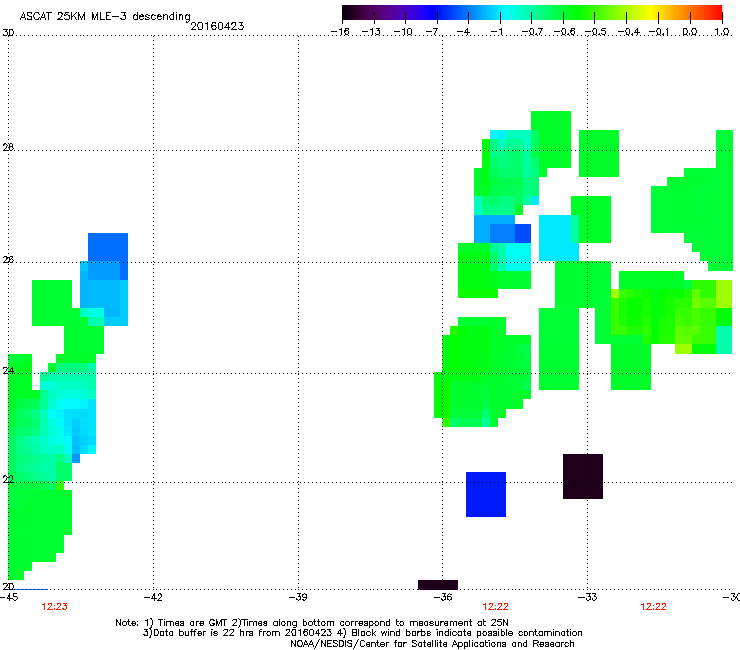Select the latitude label 22

point(8,479)
